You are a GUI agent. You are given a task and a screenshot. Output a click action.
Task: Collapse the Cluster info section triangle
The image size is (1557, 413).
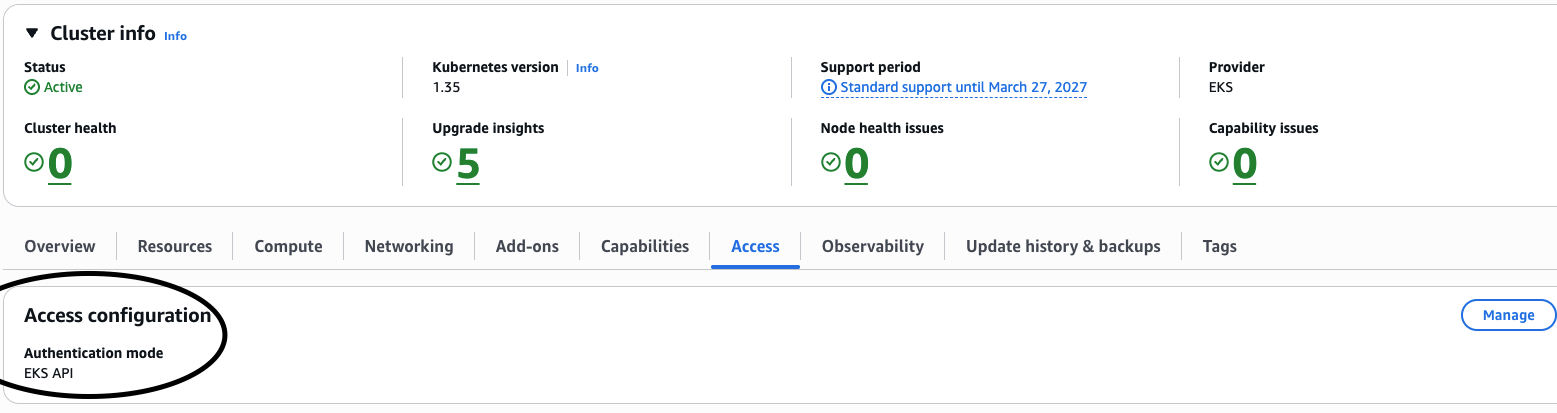pyautogui.click(x=32, y=34)
